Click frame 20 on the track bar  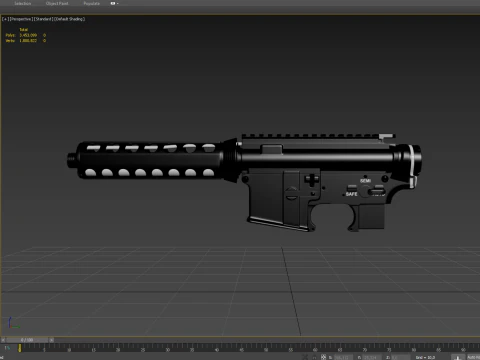(x=118, y=349)
